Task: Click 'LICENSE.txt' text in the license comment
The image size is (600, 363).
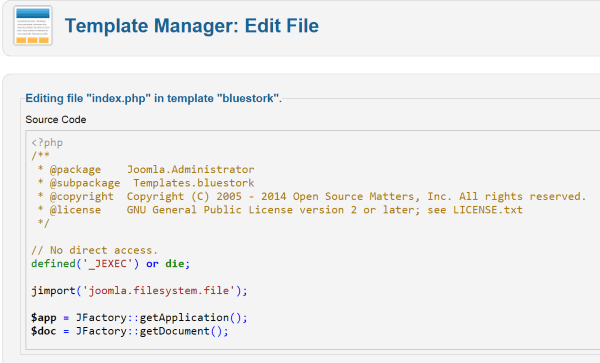Action: pos(488,210)
